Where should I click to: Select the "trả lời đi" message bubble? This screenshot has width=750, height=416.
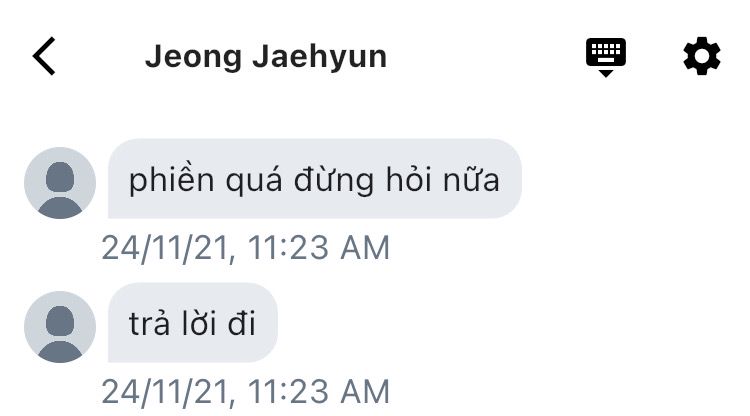[x=193, y=323]
